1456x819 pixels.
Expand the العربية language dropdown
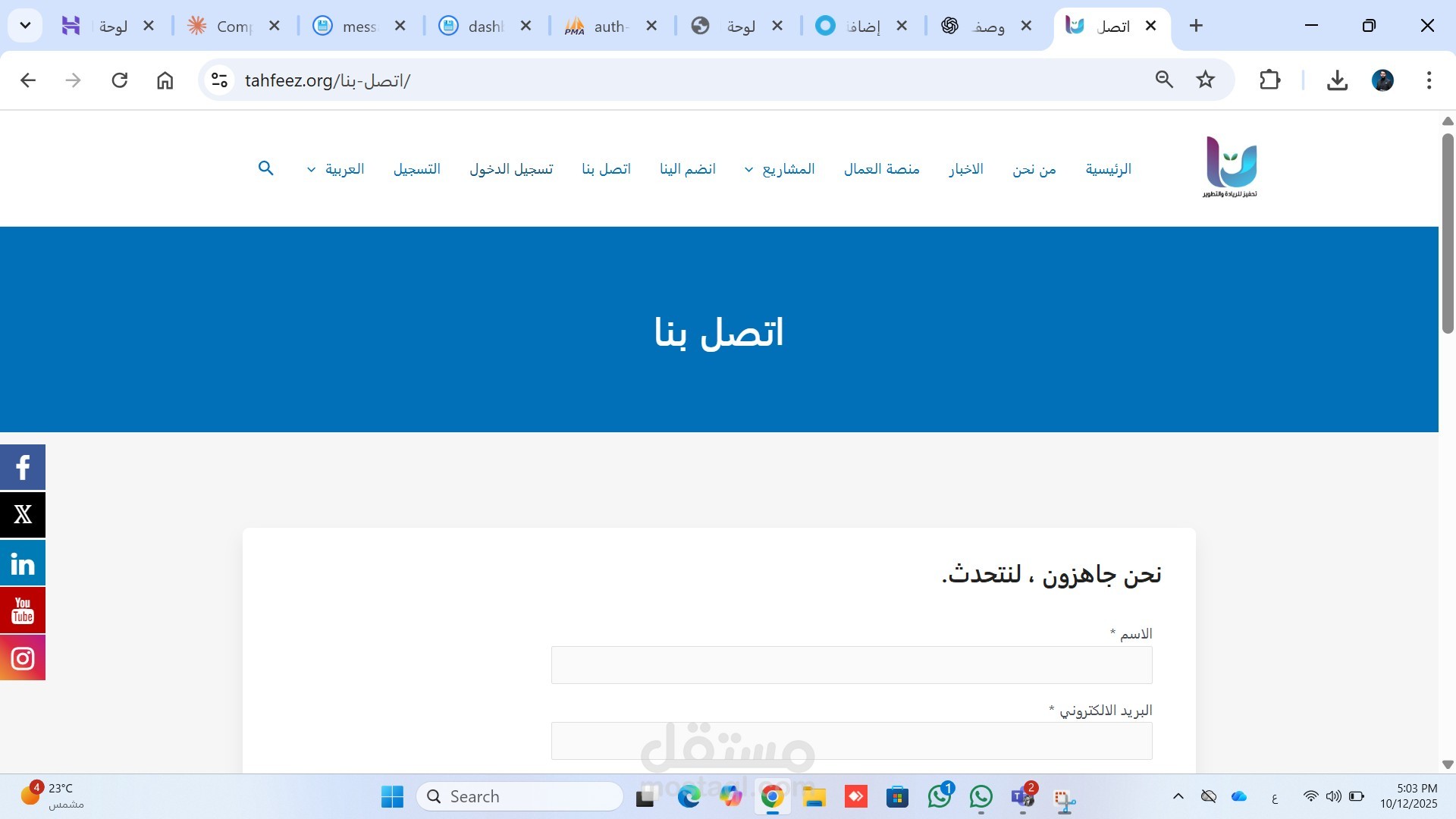coord(336,169)
